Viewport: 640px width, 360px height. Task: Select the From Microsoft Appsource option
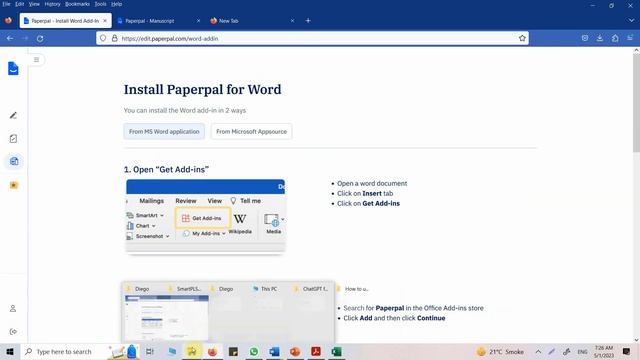point(251,131)
